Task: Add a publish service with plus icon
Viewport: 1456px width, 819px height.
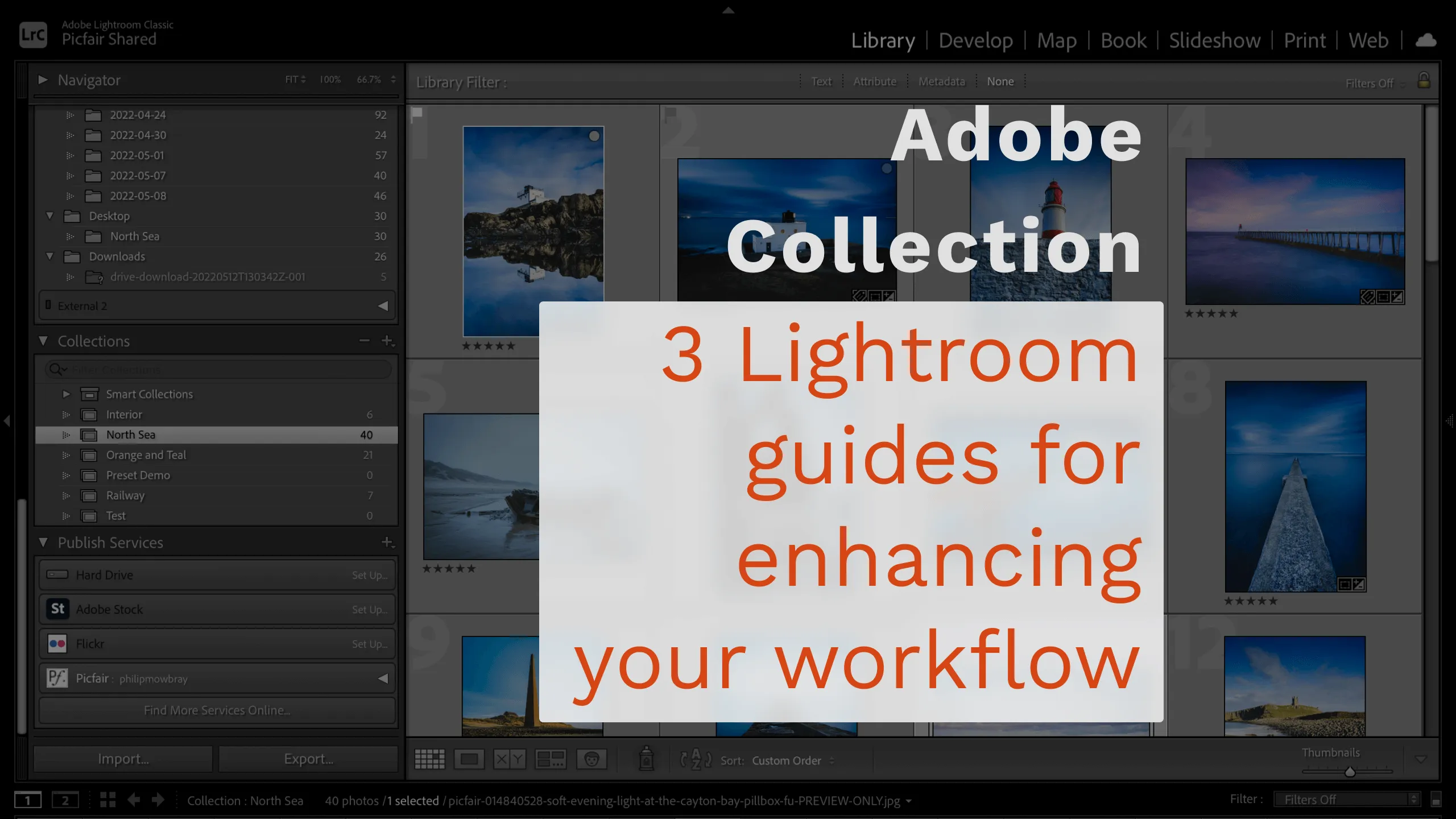Action: click(x=387, y=543)
